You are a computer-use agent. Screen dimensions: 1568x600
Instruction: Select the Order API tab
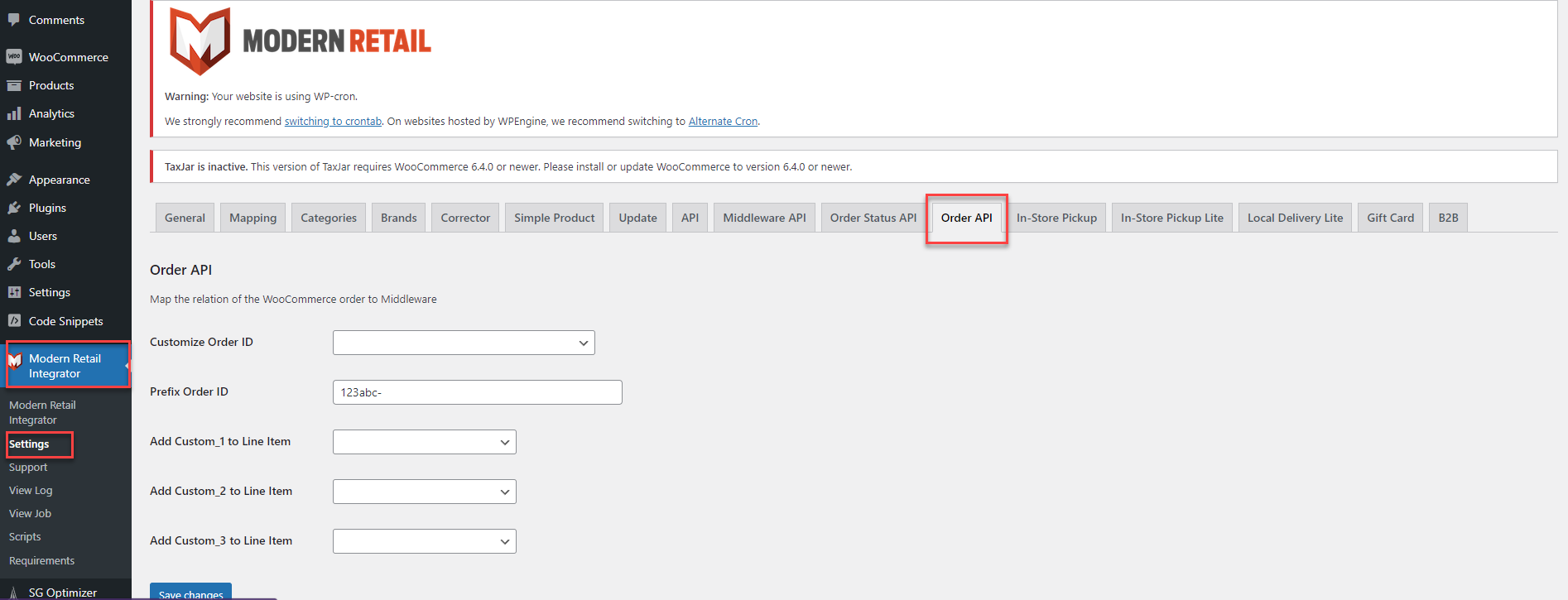(967, 218)
